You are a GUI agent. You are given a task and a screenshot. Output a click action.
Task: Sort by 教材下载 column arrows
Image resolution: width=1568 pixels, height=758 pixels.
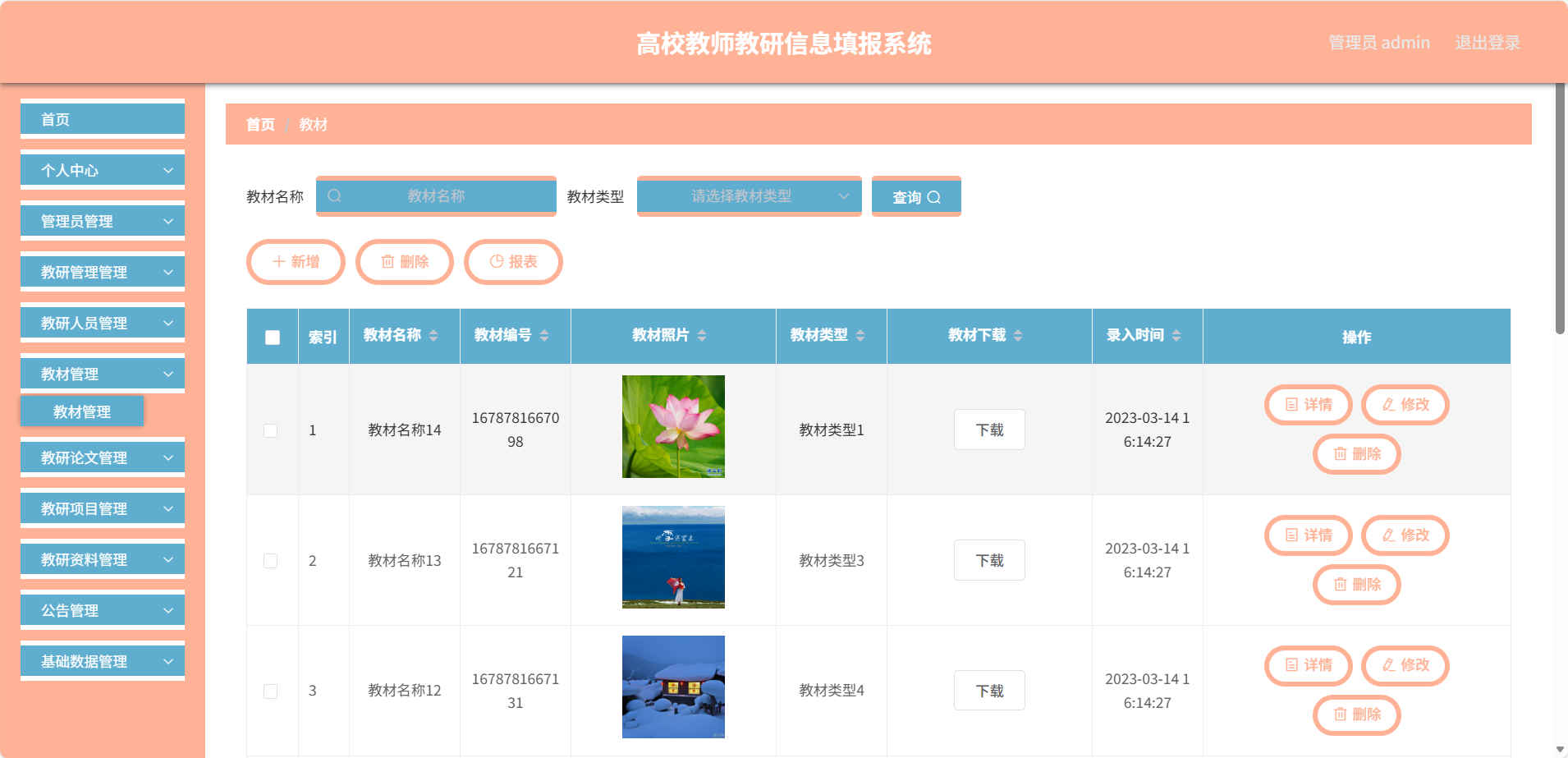(x=1018, y=335)
